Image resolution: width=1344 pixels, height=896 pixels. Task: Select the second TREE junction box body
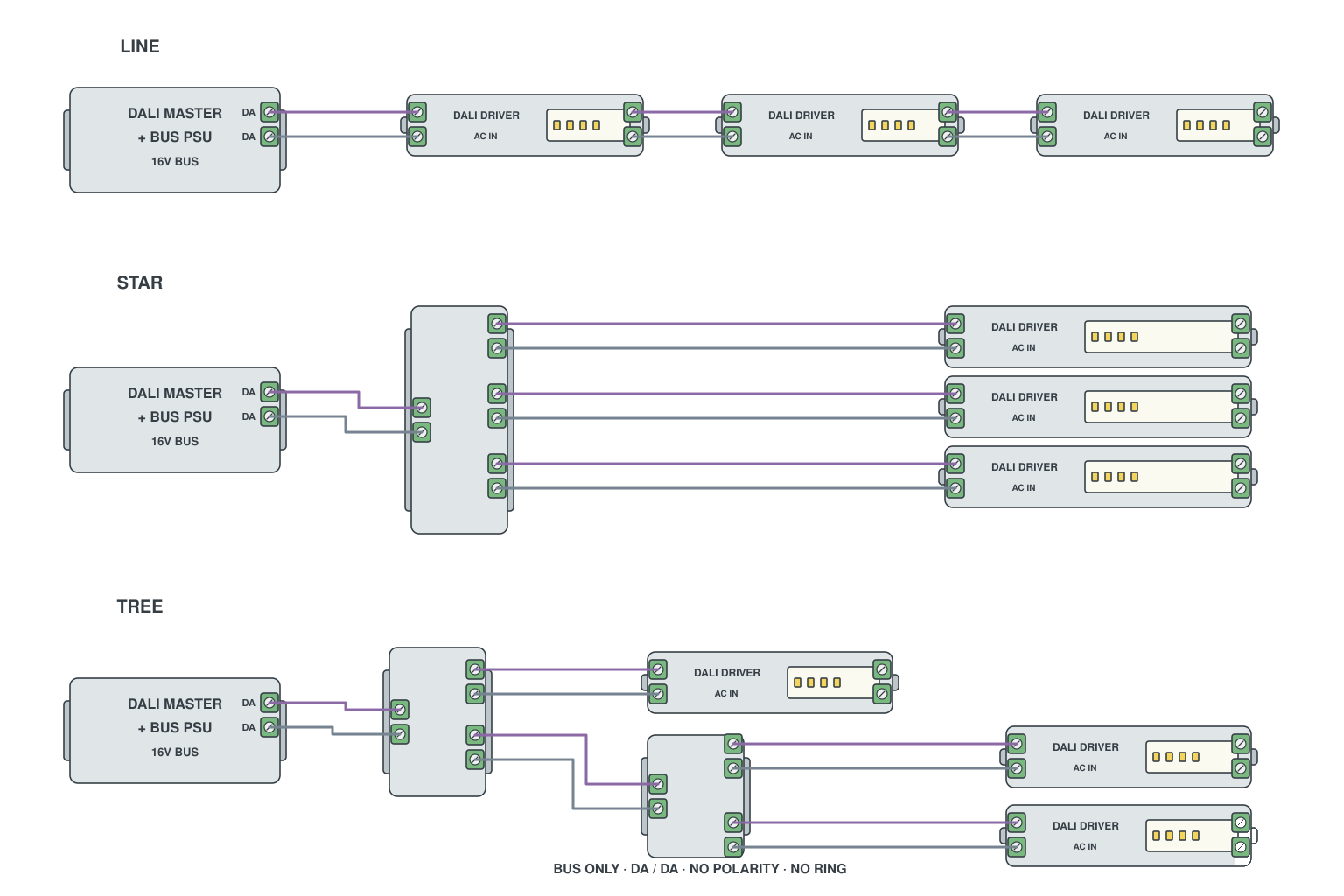(696, 796)
